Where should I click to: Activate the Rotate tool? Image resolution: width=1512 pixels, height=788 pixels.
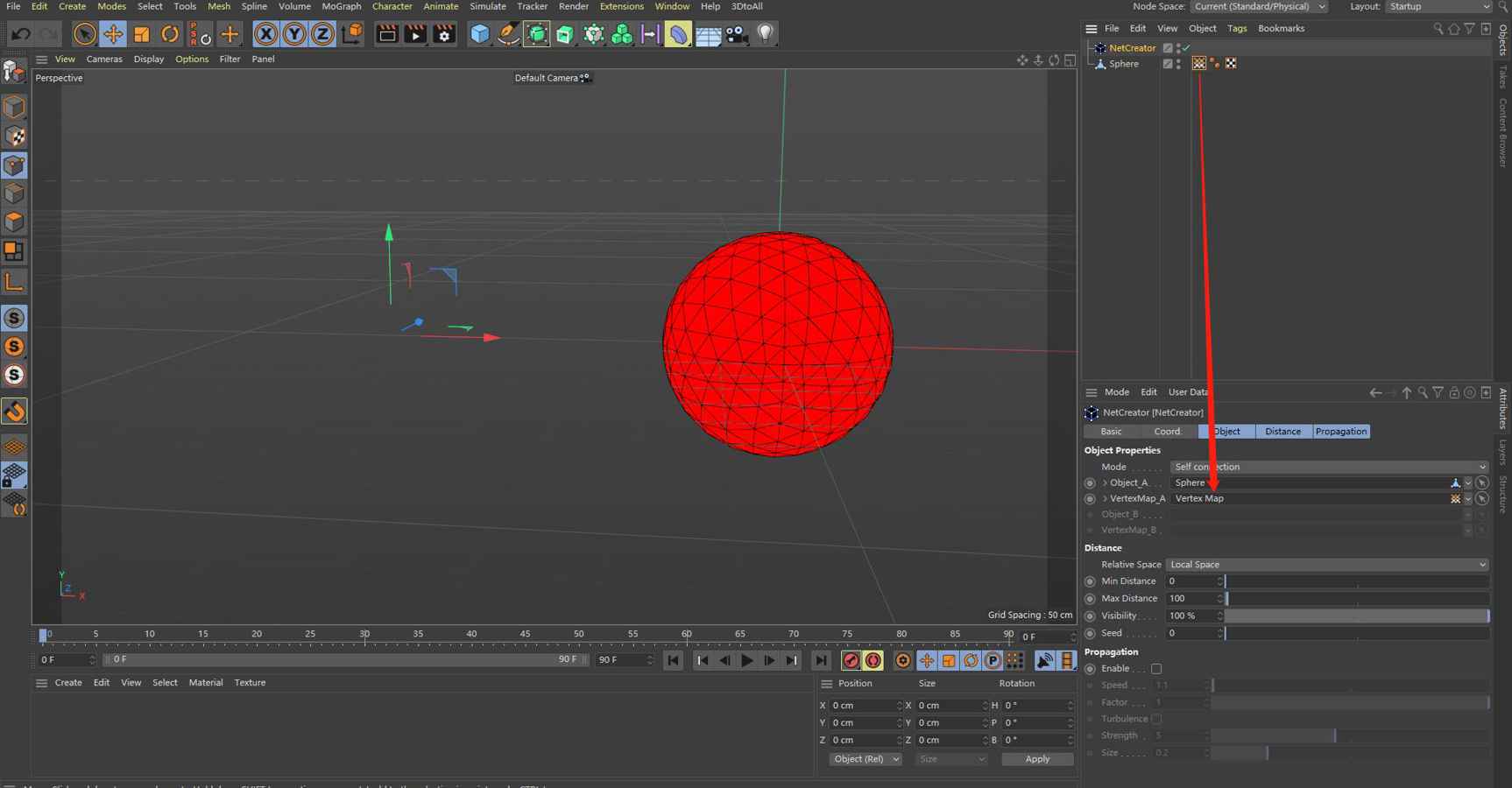coord(170,34)
